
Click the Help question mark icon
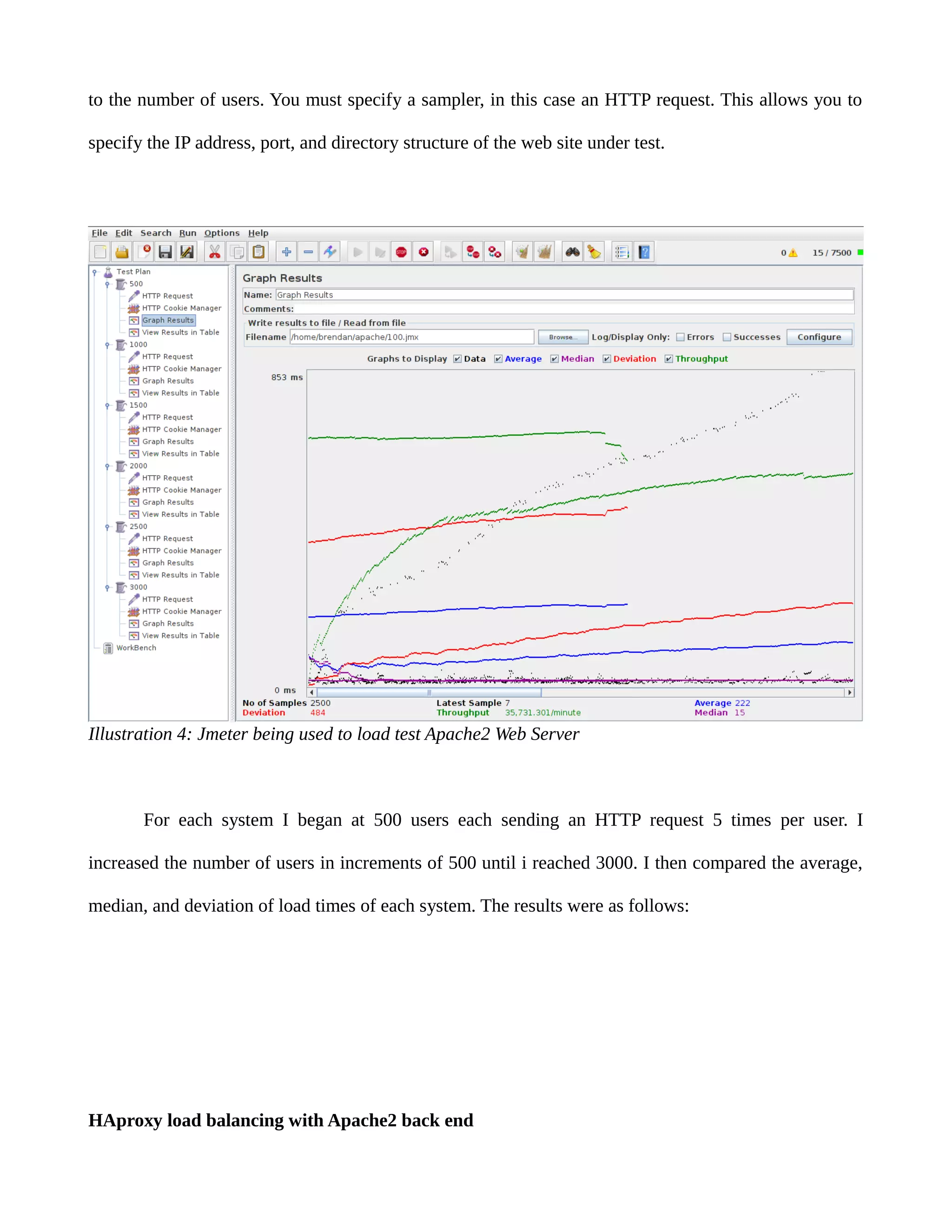[x=644, y=252]
